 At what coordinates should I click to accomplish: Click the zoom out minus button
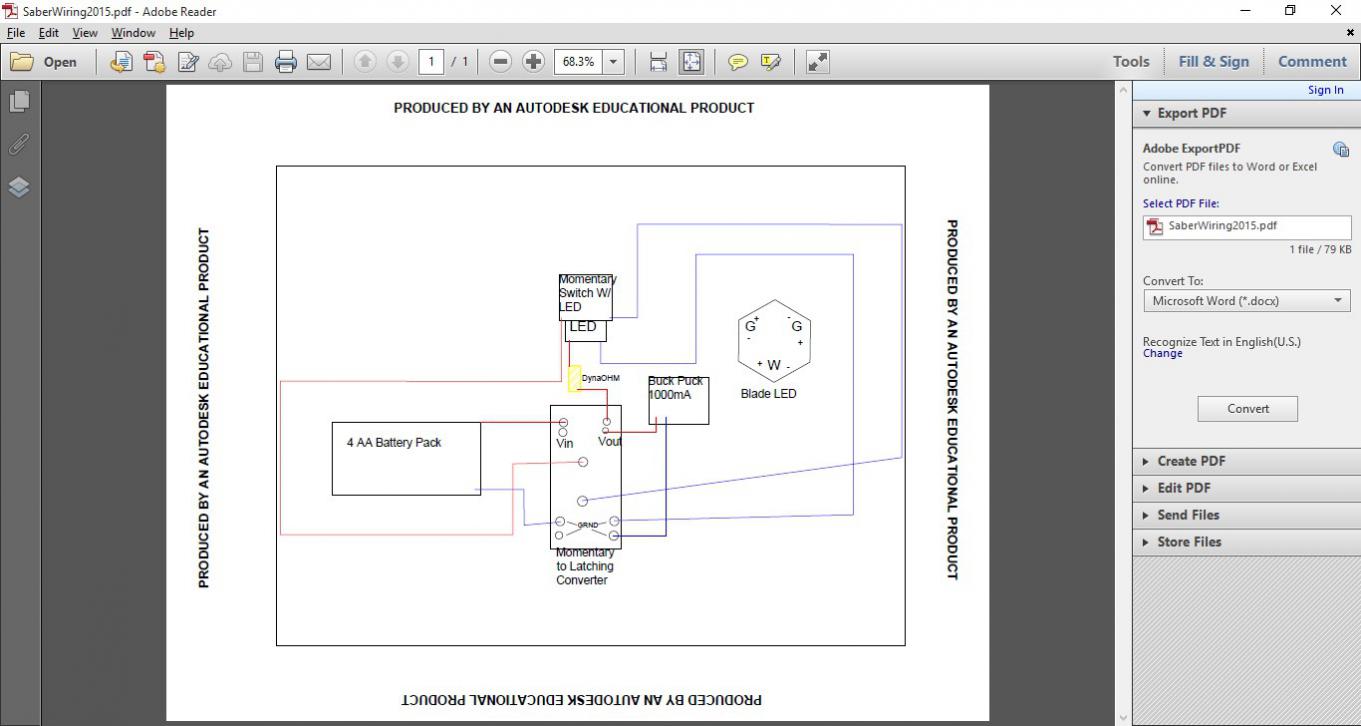500,62
